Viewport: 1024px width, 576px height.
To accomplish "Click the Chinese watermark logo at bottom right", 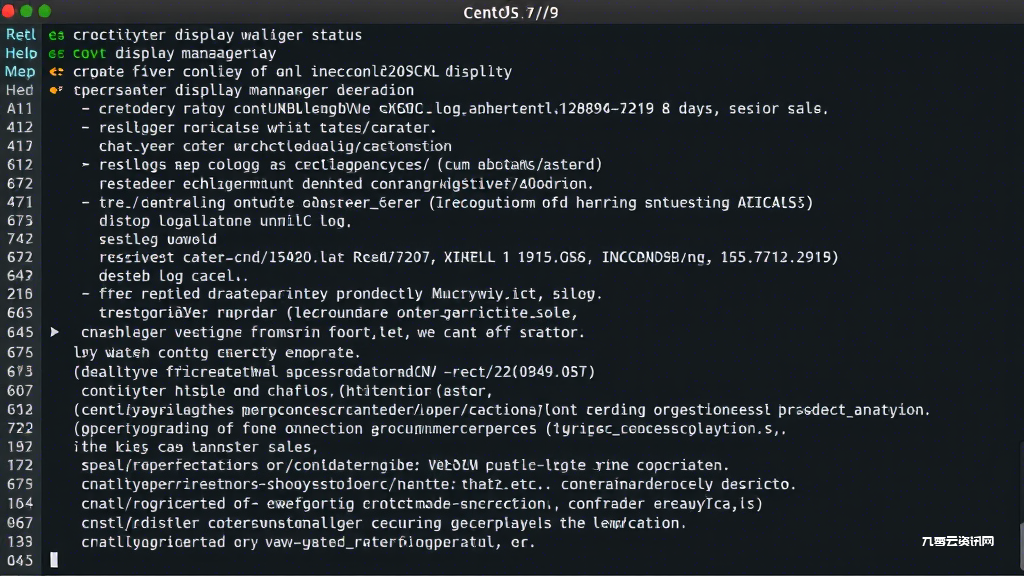I will (957, 541).
